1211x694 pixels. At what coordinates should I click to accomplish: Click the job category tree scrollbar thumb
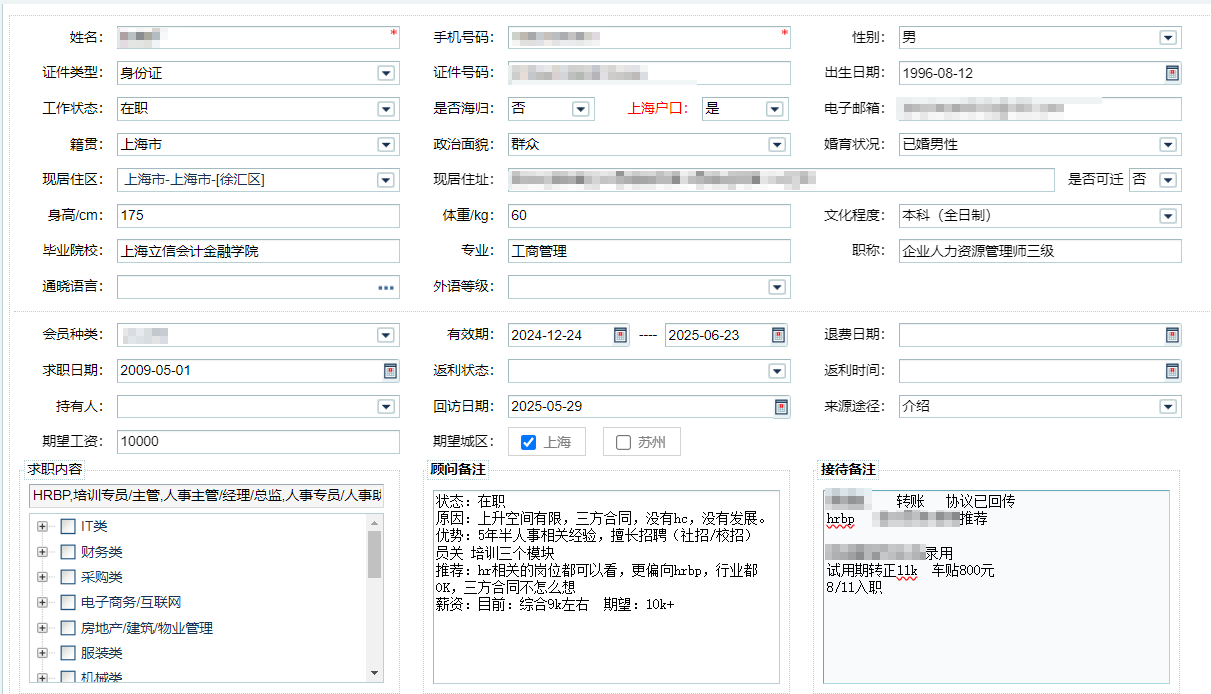[375, 555]
